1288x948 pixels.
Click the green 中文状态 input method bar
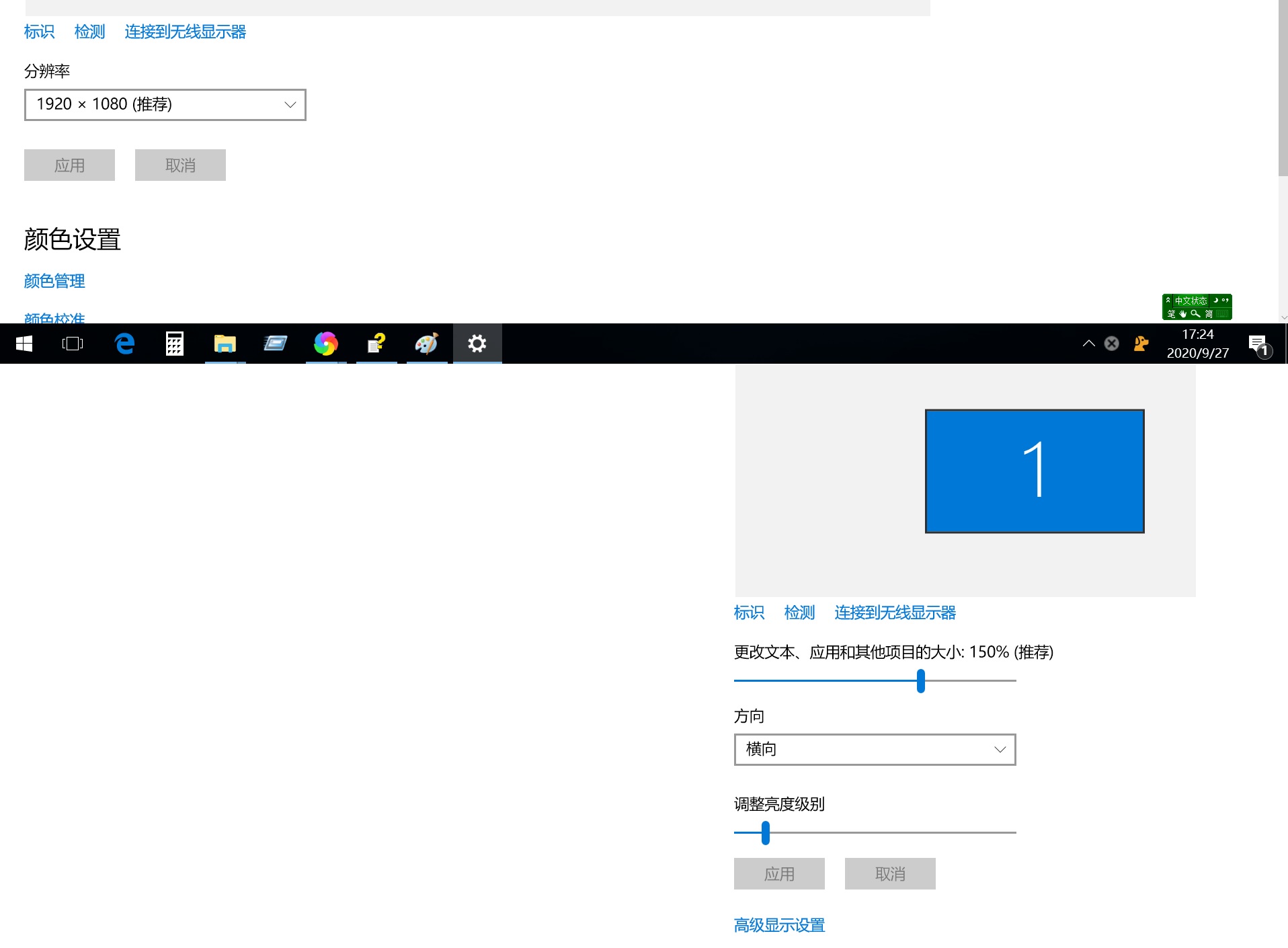tap(1197, 307)
